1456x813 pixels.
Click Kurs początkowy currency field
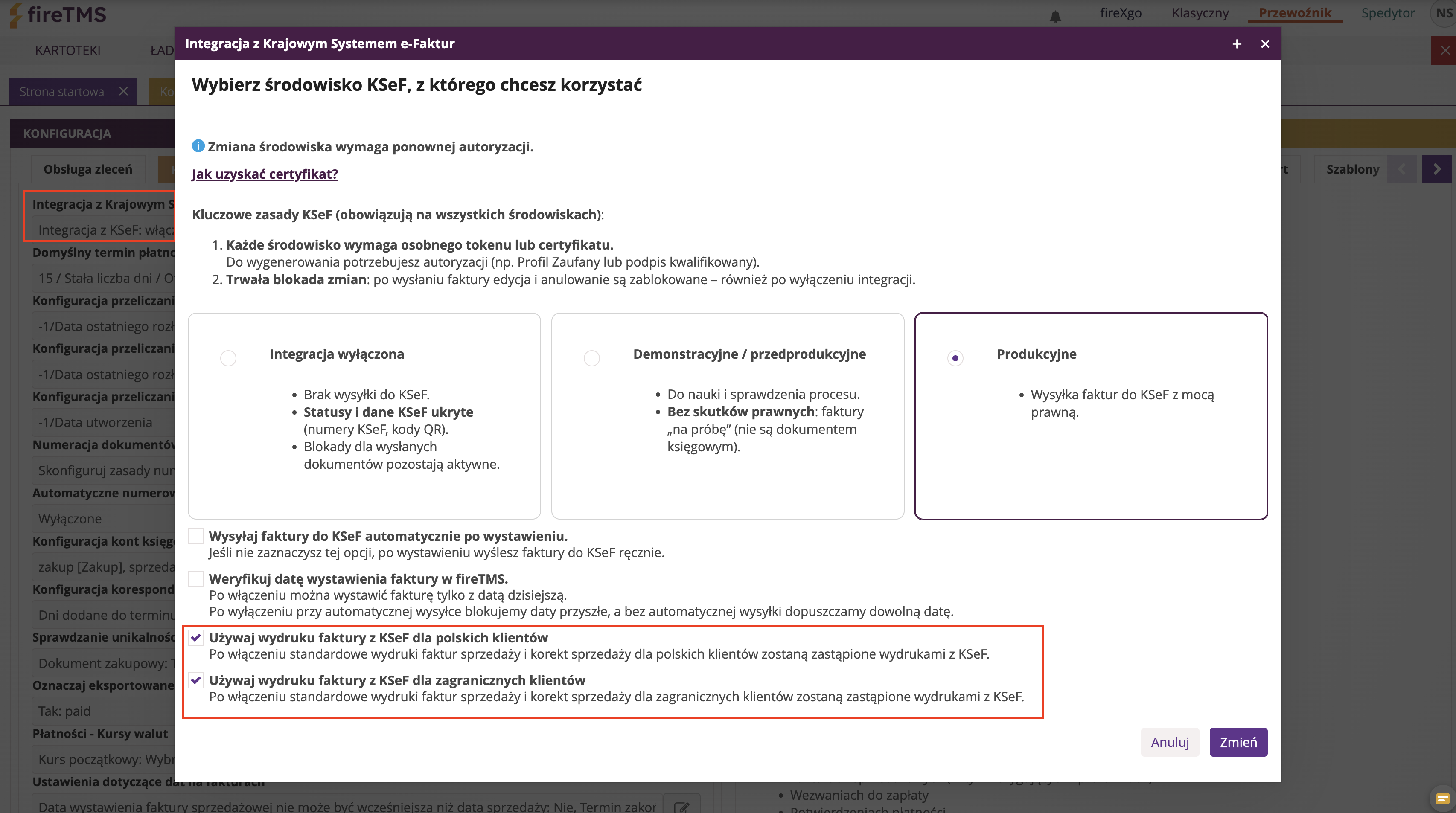click(x=103, y=759)
